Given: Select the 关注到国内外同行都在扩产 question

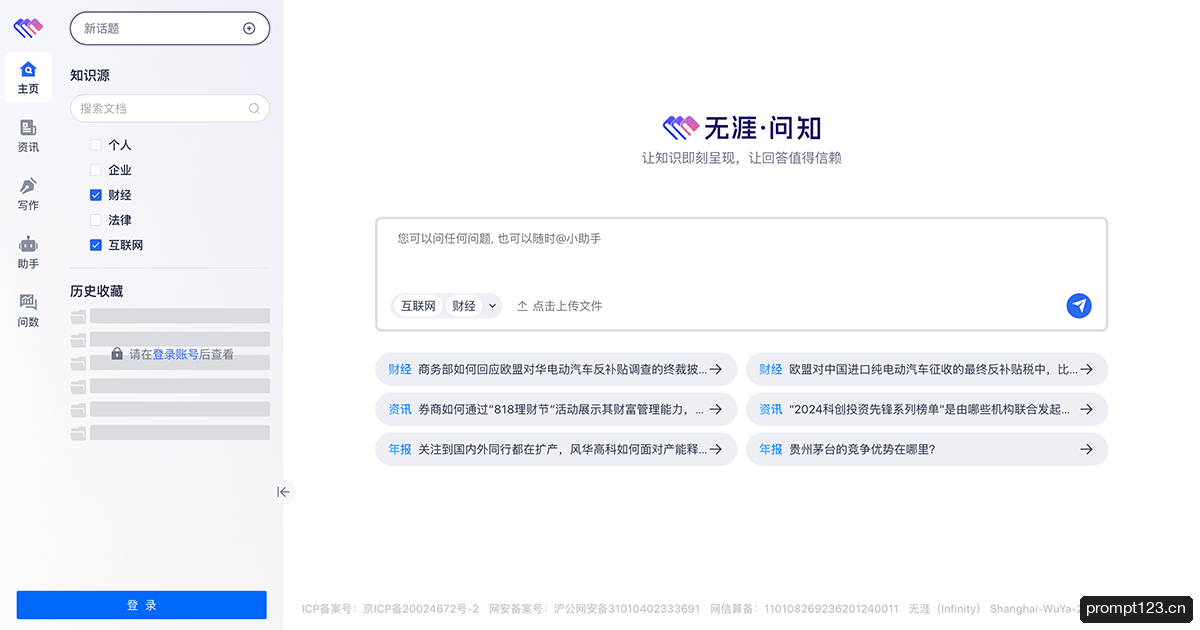Looking at the screenshot, I should (x=556, y=449).
